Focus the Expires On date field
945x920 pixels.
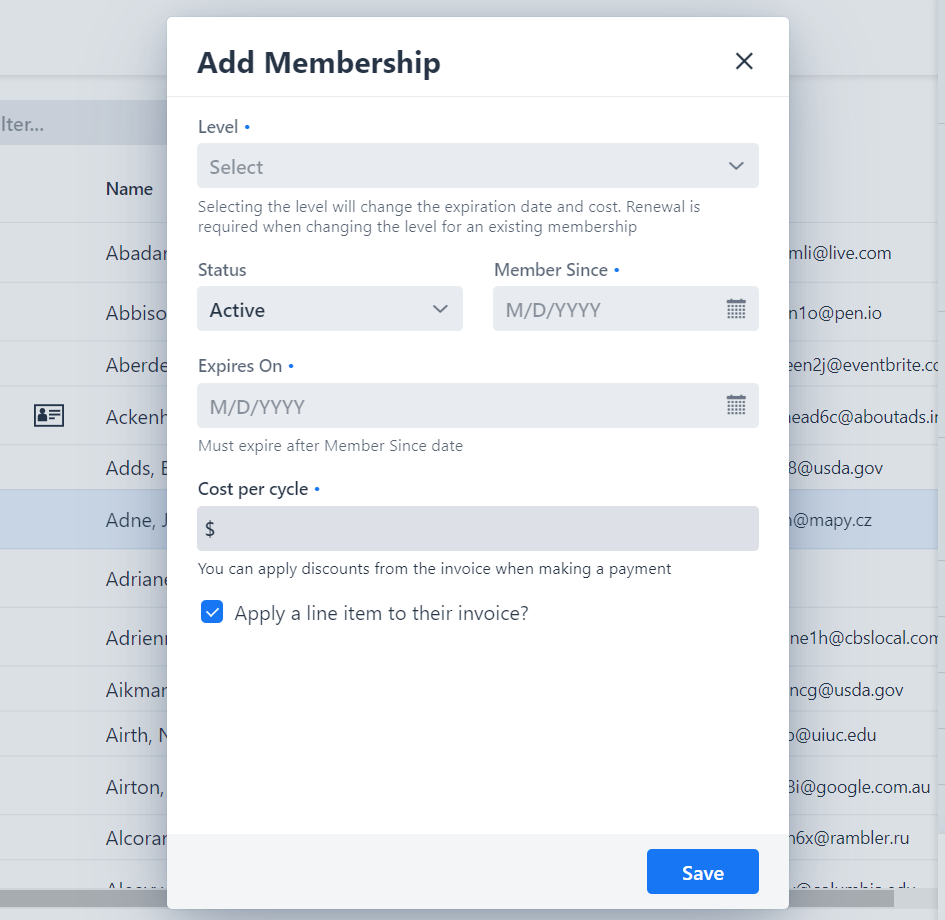point(460,406)
